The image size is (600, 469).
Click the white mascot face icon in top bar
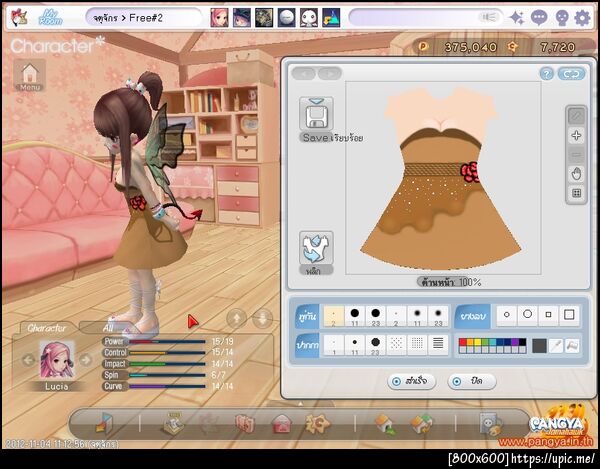tap(309, 18)
